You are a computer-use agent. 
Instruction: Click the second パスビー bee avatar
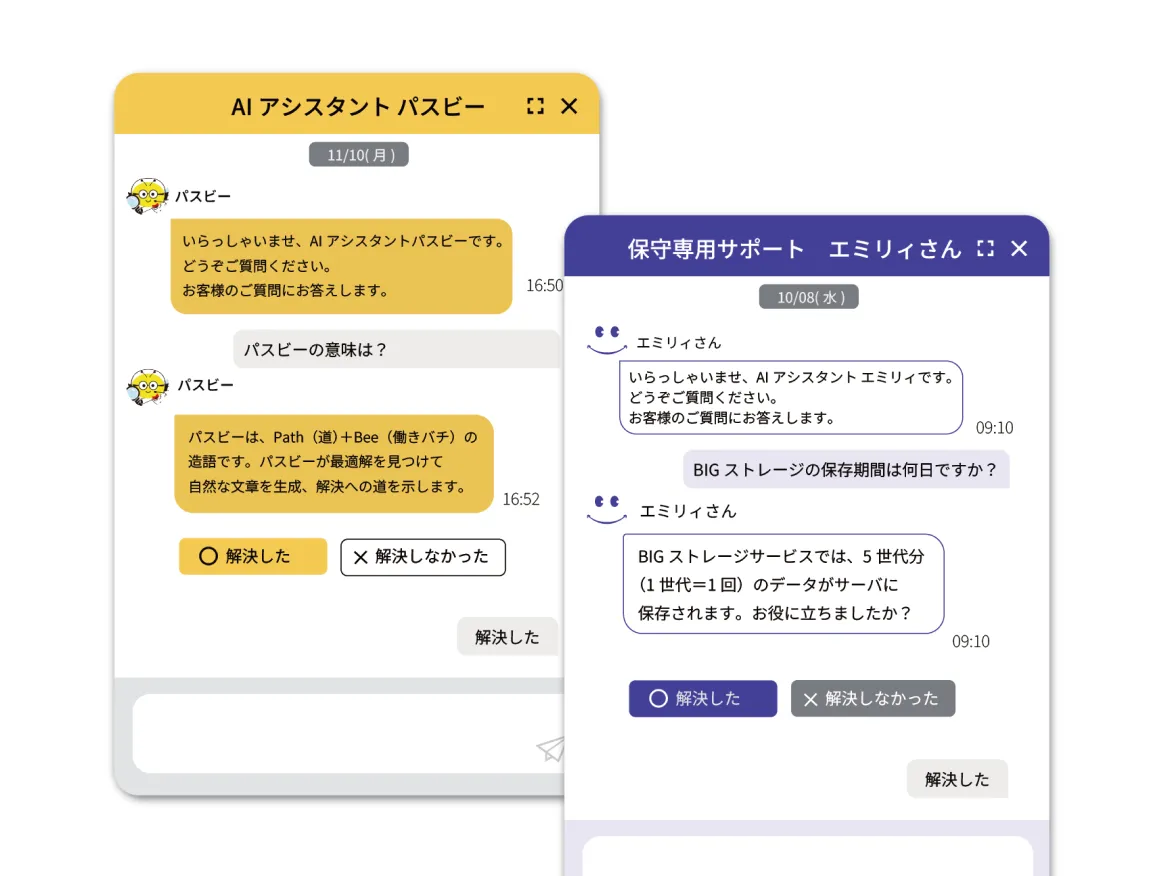(x=148, y=386)
